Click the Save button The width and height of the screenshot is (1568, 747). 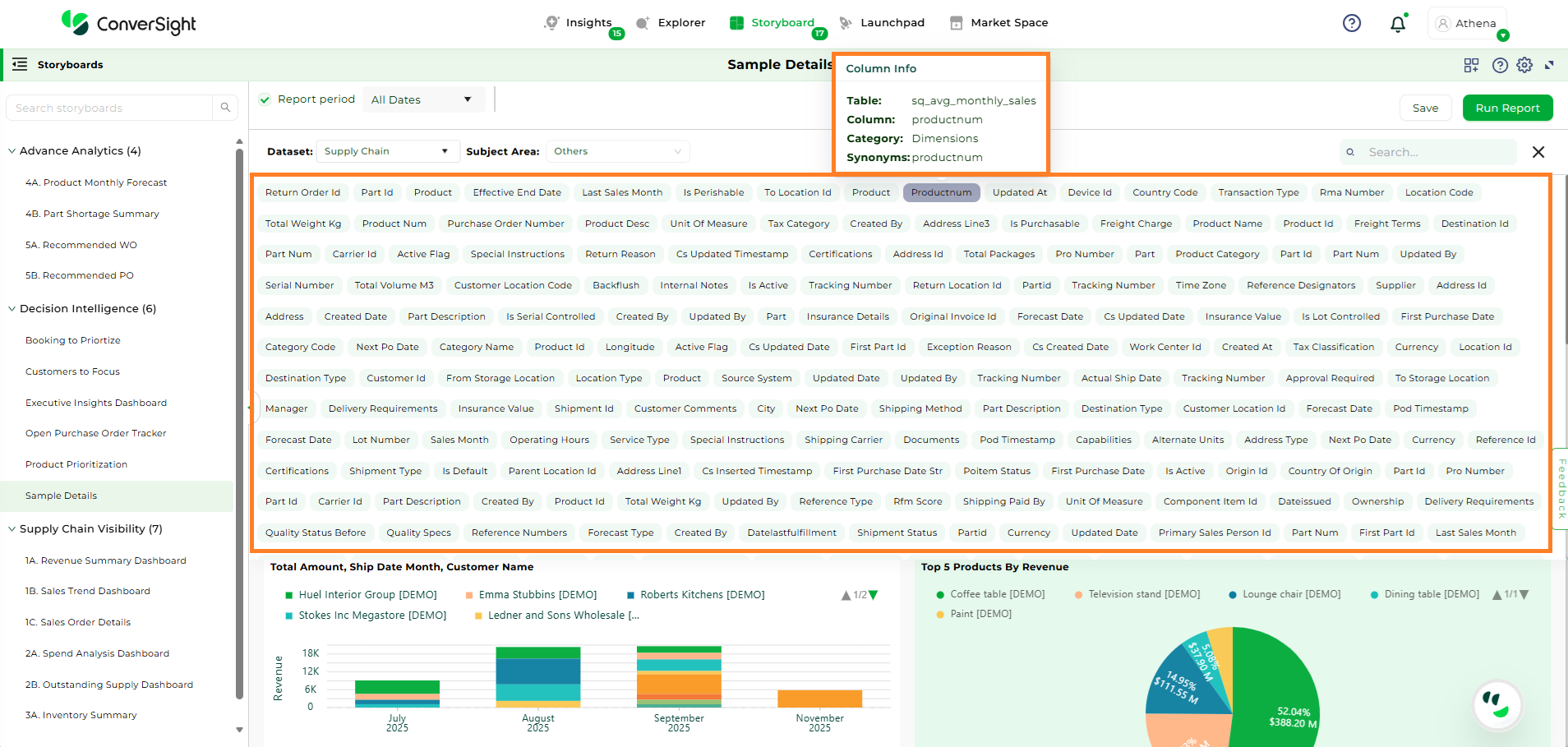coord(1425,108)
